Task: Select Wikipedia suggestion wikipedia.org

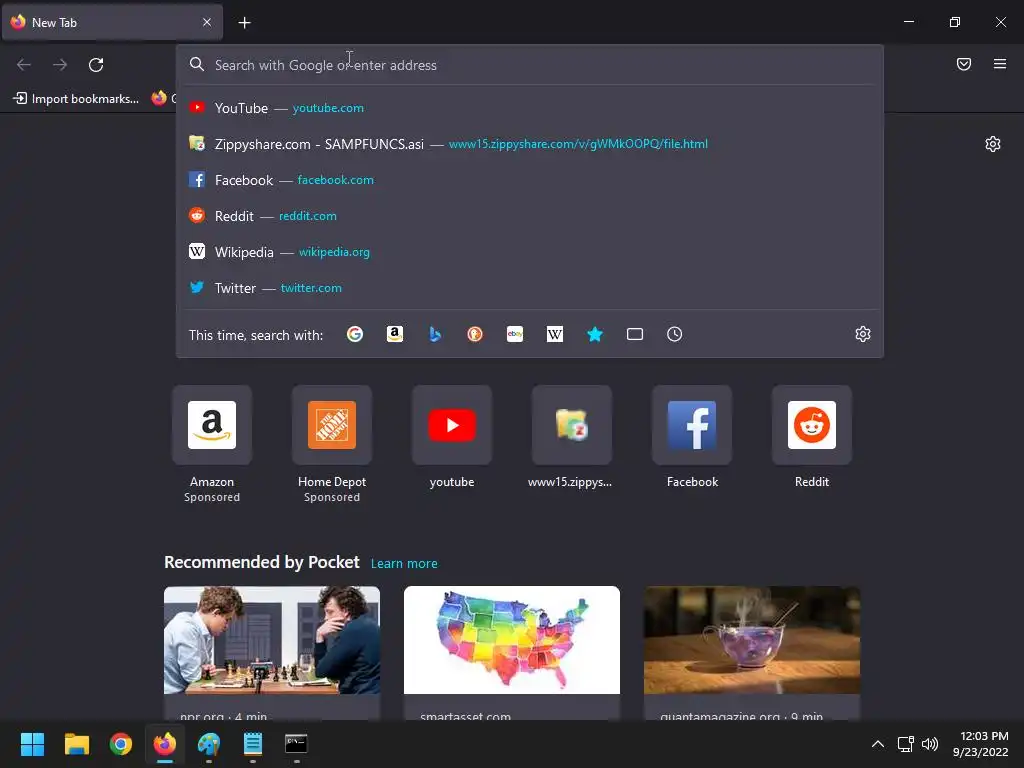Action: (x=530, y=251)
